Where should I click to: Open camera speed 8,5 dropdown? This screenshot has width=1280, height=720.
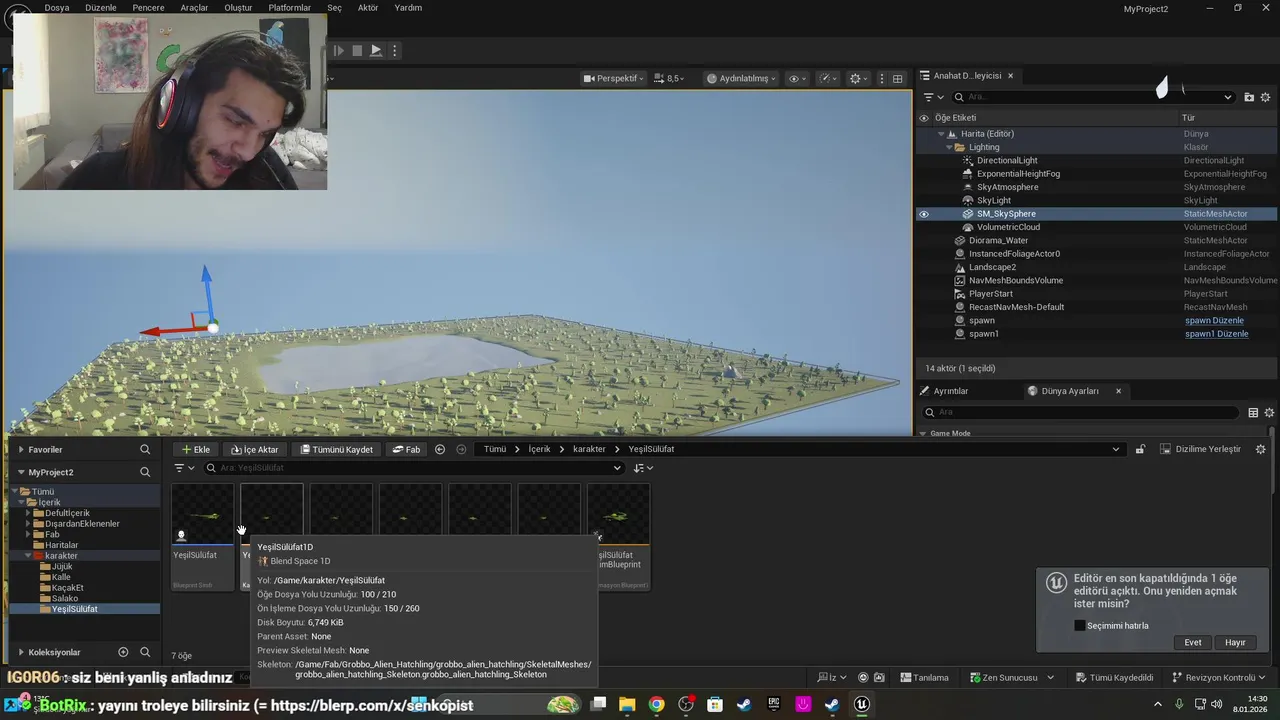point(670,78)
